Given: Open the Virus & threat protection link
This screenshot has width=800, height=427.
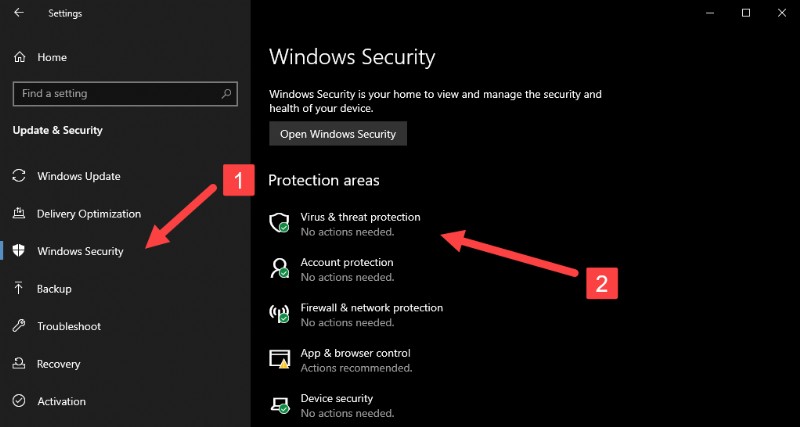Looking at the screenshot, I should 360,217.
